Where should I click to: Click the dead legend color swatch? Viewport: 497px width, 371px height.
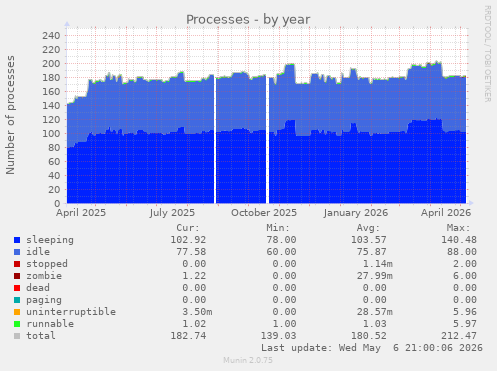17,288
